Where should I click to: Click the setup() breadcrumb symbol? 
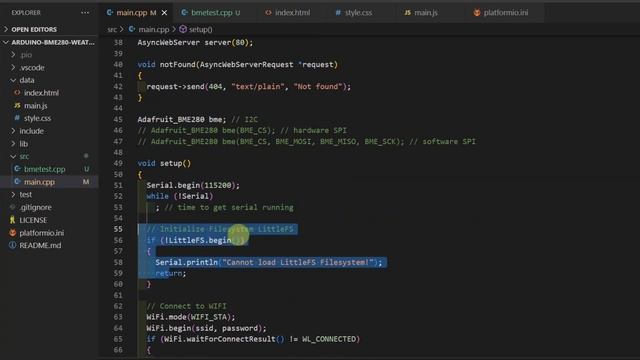(200, 29)
